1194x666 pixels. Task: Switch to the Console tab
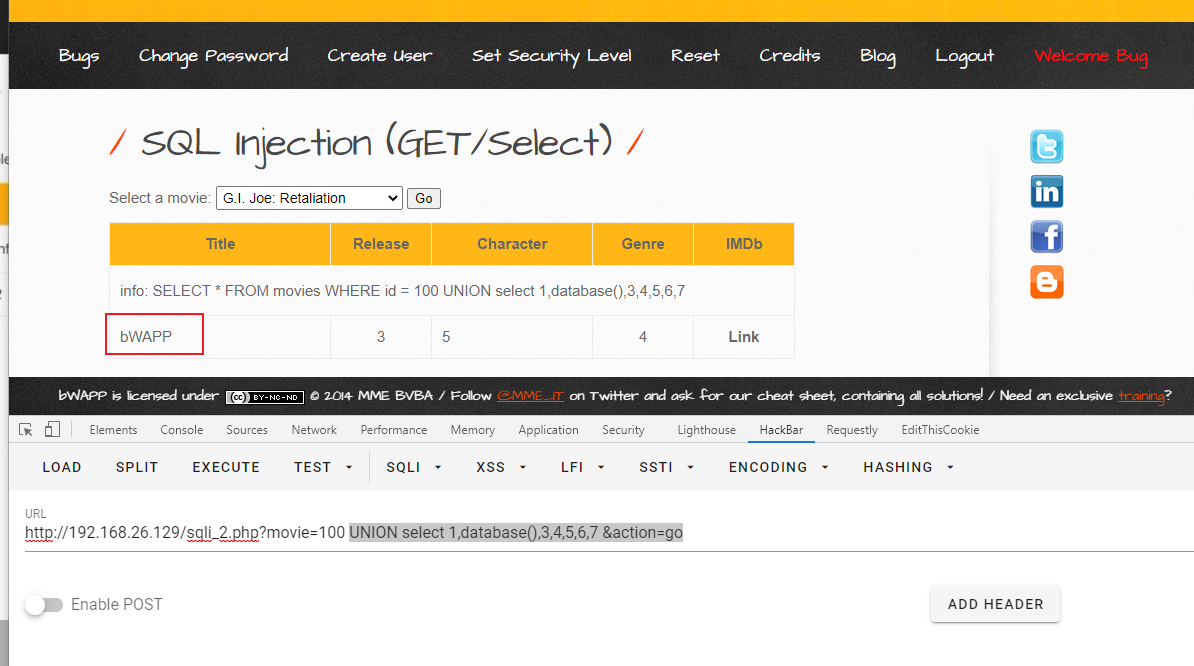181,430
